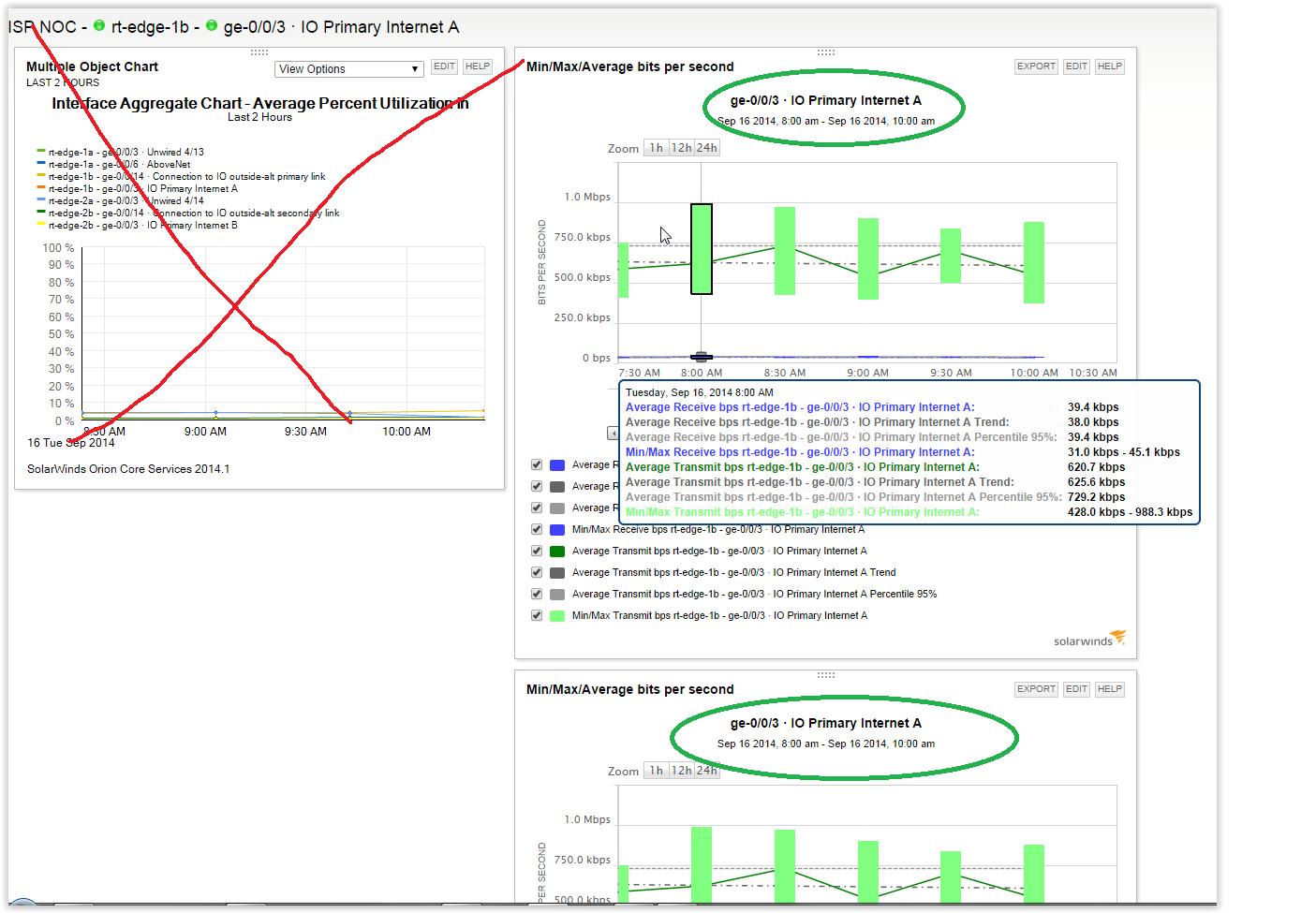Set lower chart zoom to 12h
The image size is (1316, 913).
coord(681,771)
